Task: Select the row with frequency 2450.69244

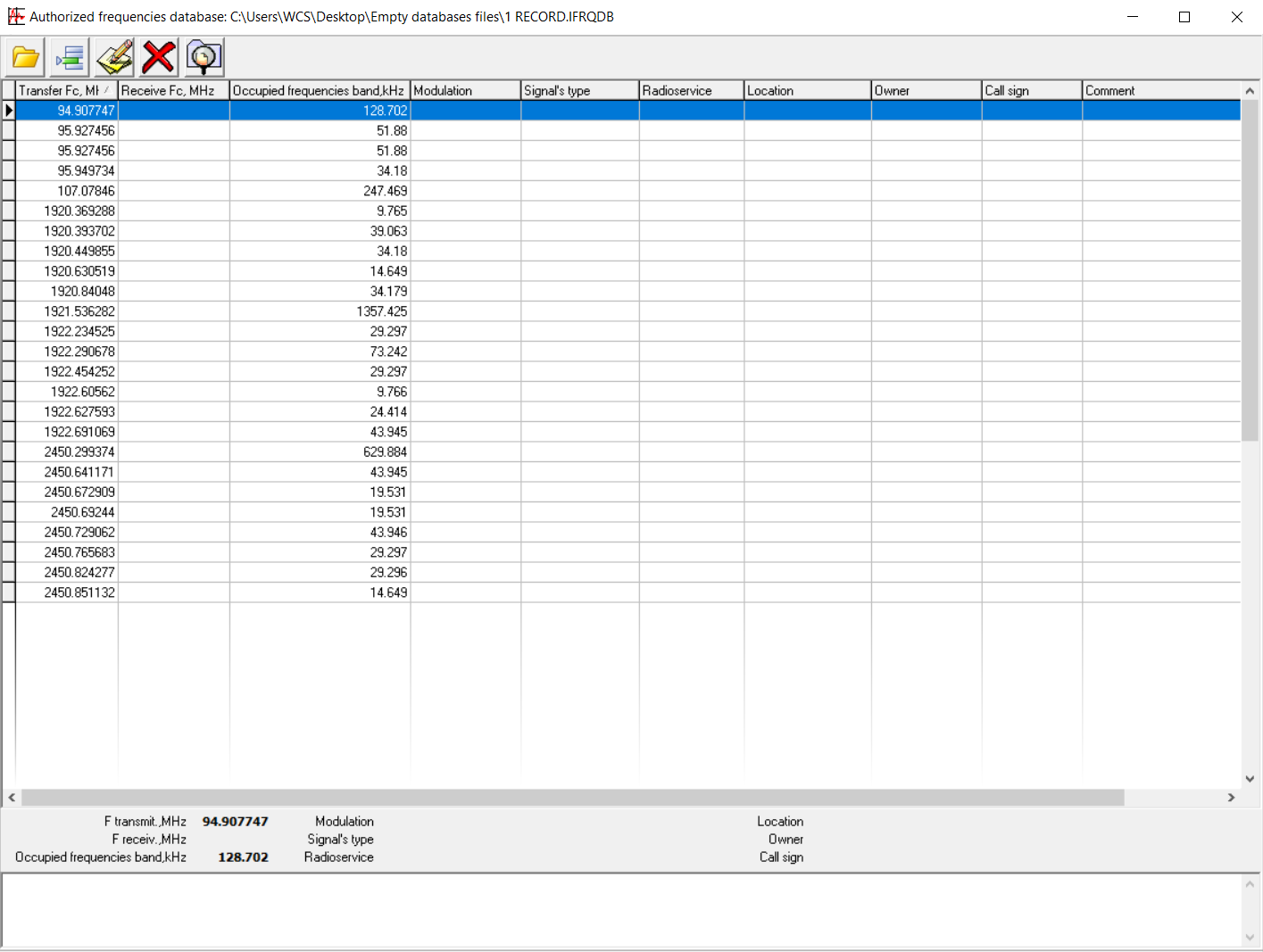Action: [x=627, y=512]
